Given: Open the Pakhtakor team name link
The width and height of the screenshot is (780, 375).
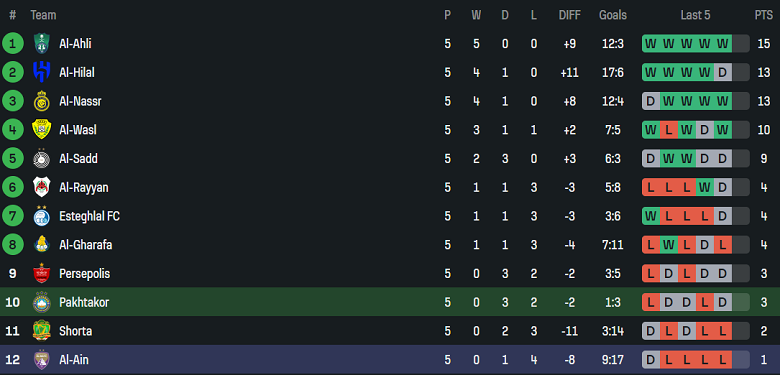Looking at the screenshot, I should pos(84,302).
